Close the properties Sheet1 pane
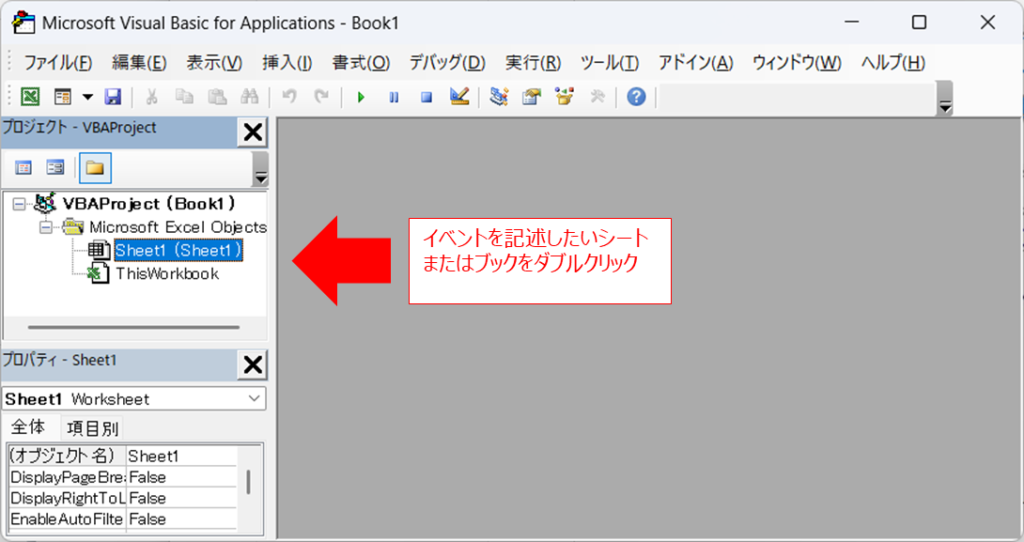 coord(253,365)
